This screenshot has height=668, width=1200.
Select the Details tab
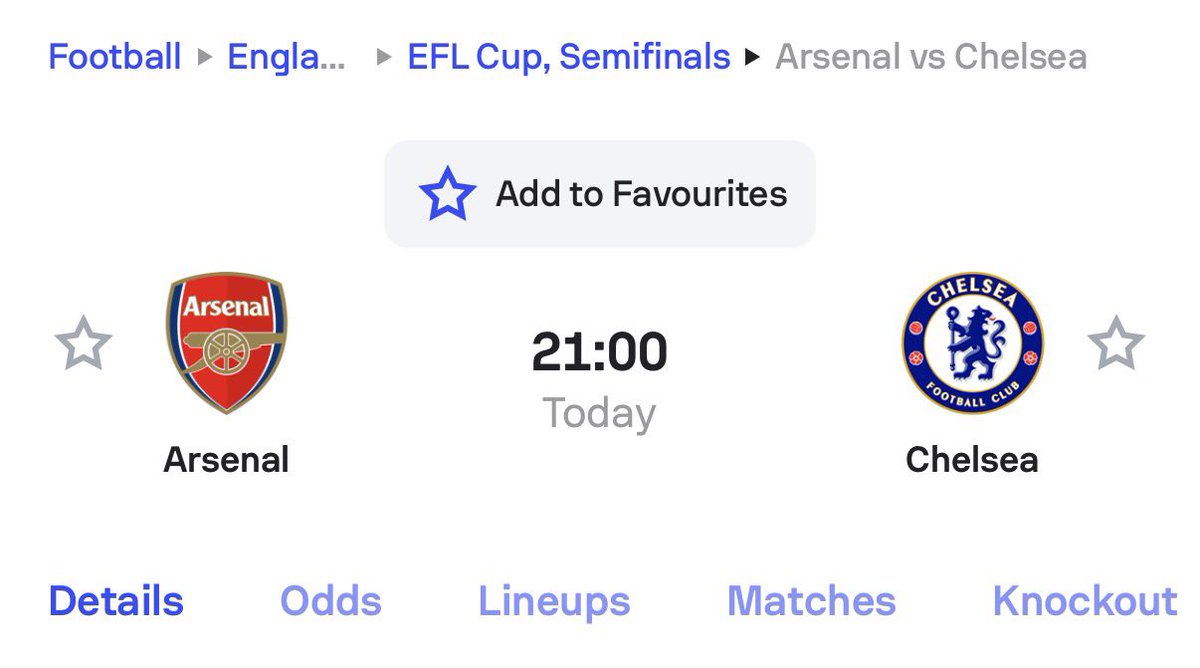116,601
